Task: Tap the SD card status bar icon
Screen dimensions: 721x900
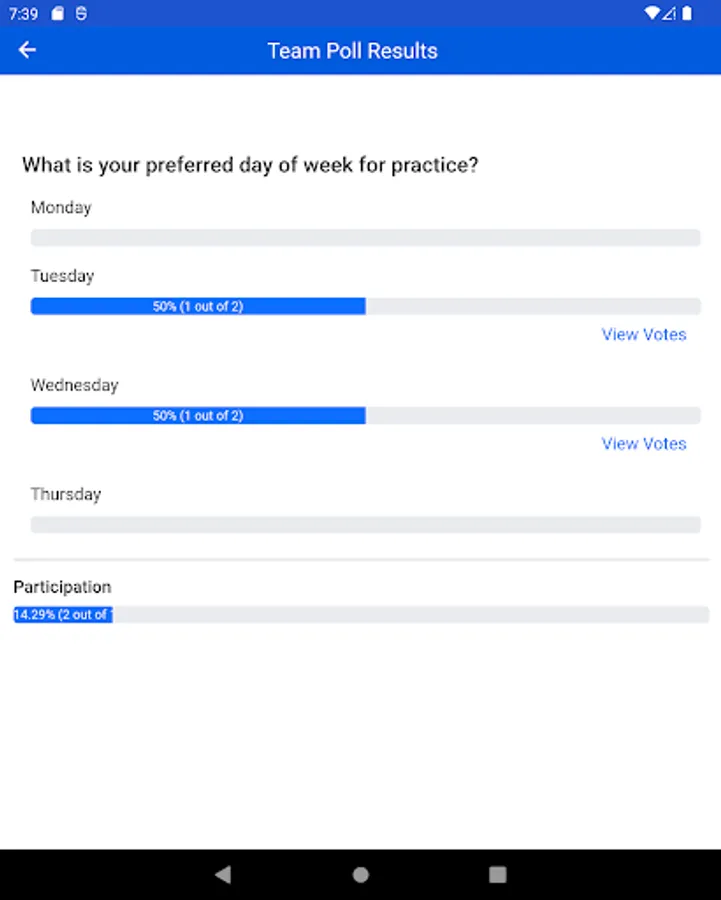Action: tap(58, 14)
